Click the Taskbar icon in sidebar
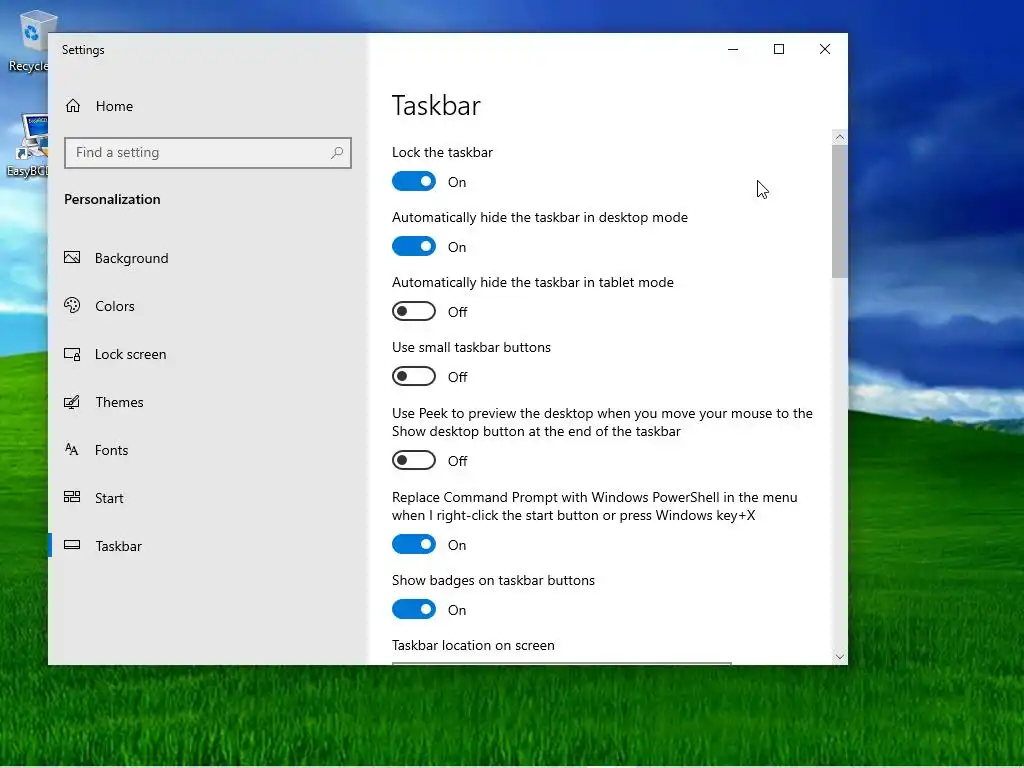This screenshot has height=768, width=1024. (72, 545)
